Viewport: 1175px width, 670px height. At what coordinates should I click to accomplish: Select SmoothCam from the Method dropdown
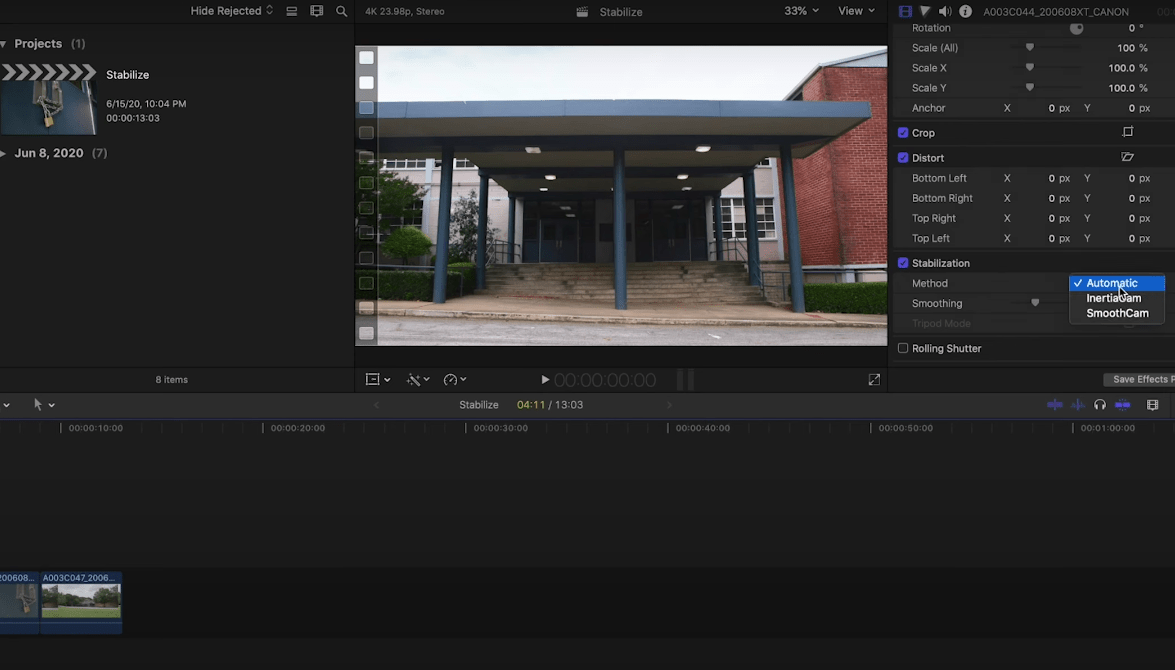click(1115, 312)
